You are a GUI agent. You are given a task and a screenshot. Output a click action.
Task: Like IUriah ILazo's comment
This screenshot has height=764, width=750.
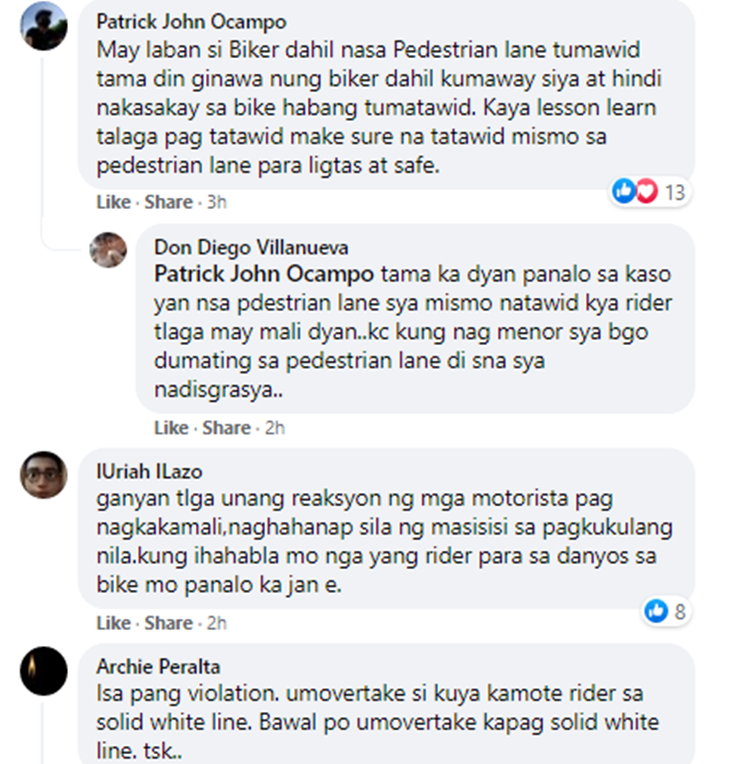[114, 623]
